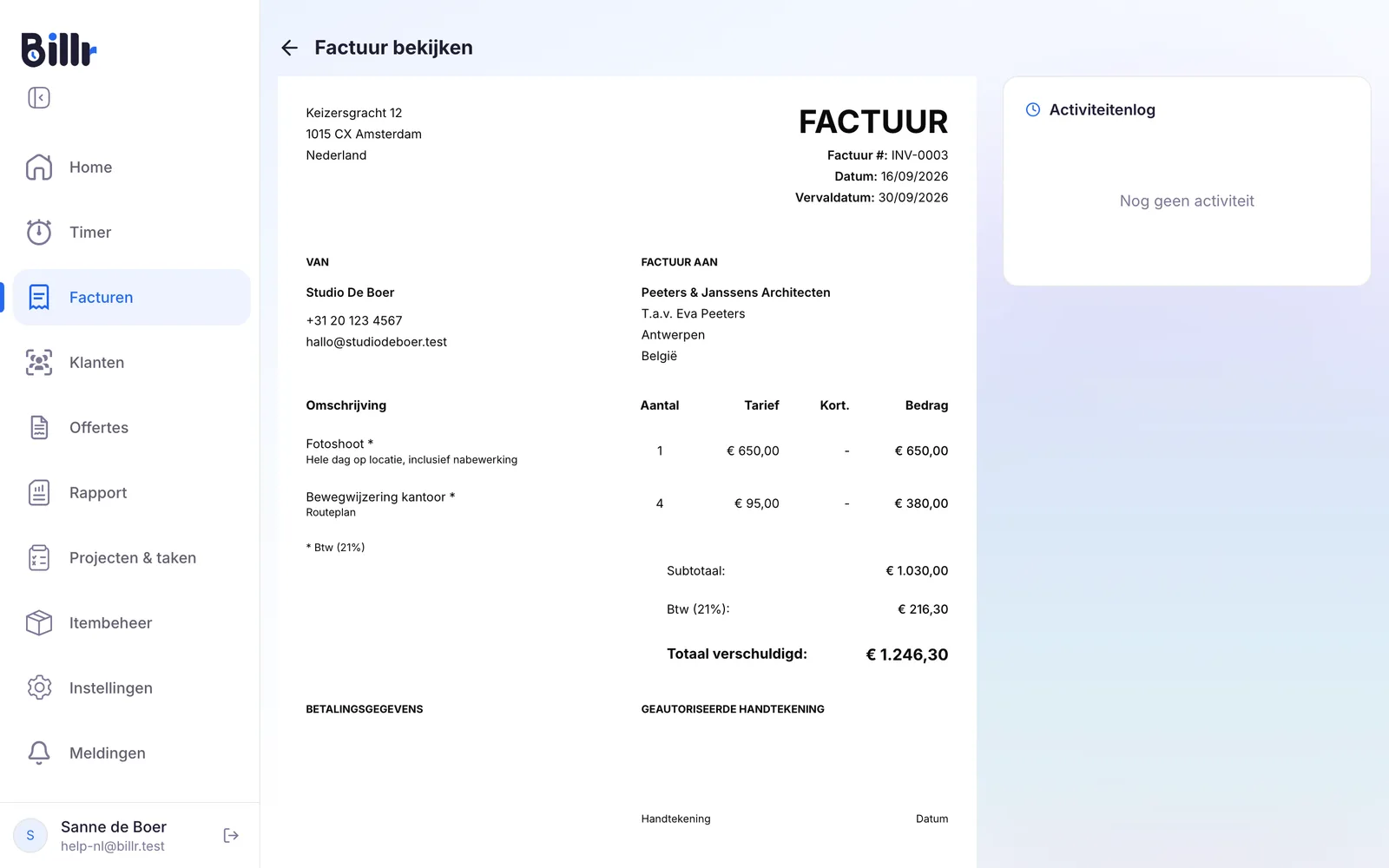Click the Factuur bekijken page title
Screen dimensions: 1389x868
tap(394, 48)
